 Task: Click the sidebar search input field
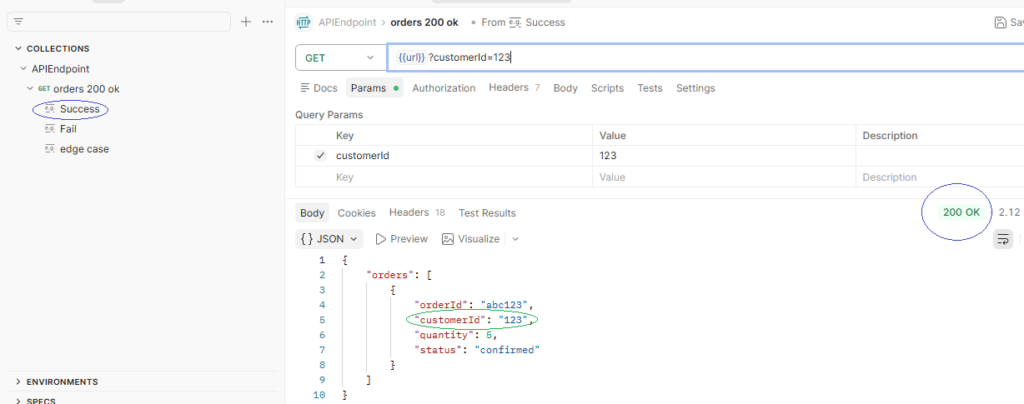(x=119, y=22)
